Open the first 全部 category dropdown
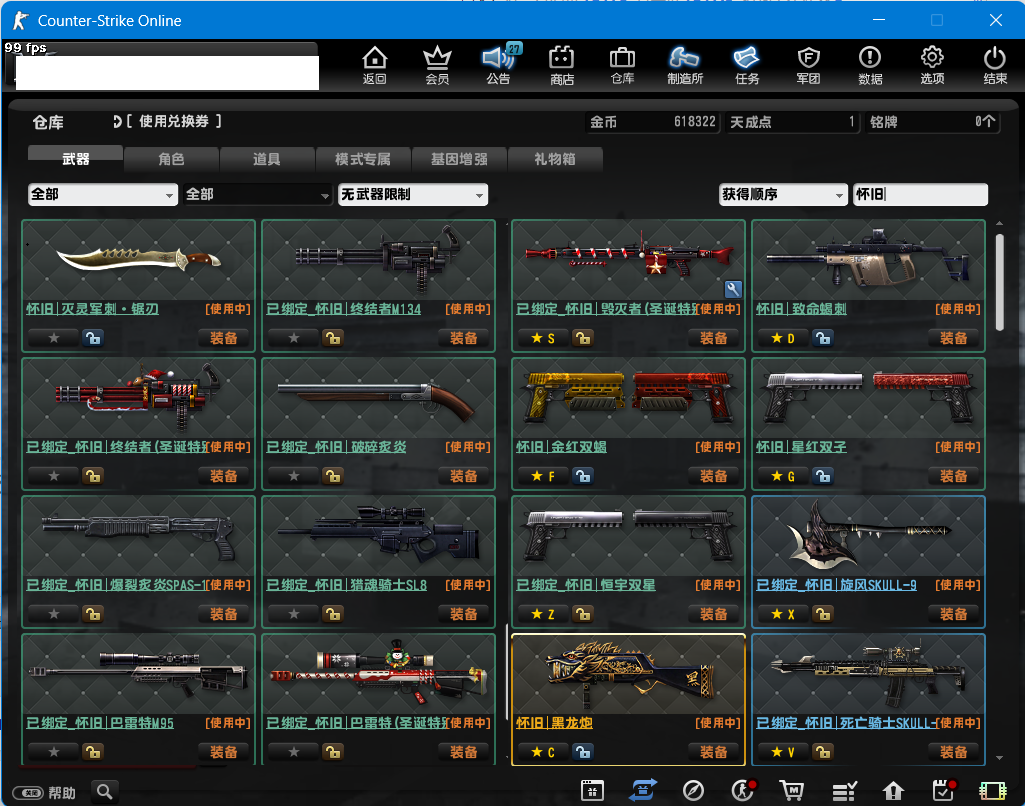This screenshot has width=1025, height=806. pos(103,194)
